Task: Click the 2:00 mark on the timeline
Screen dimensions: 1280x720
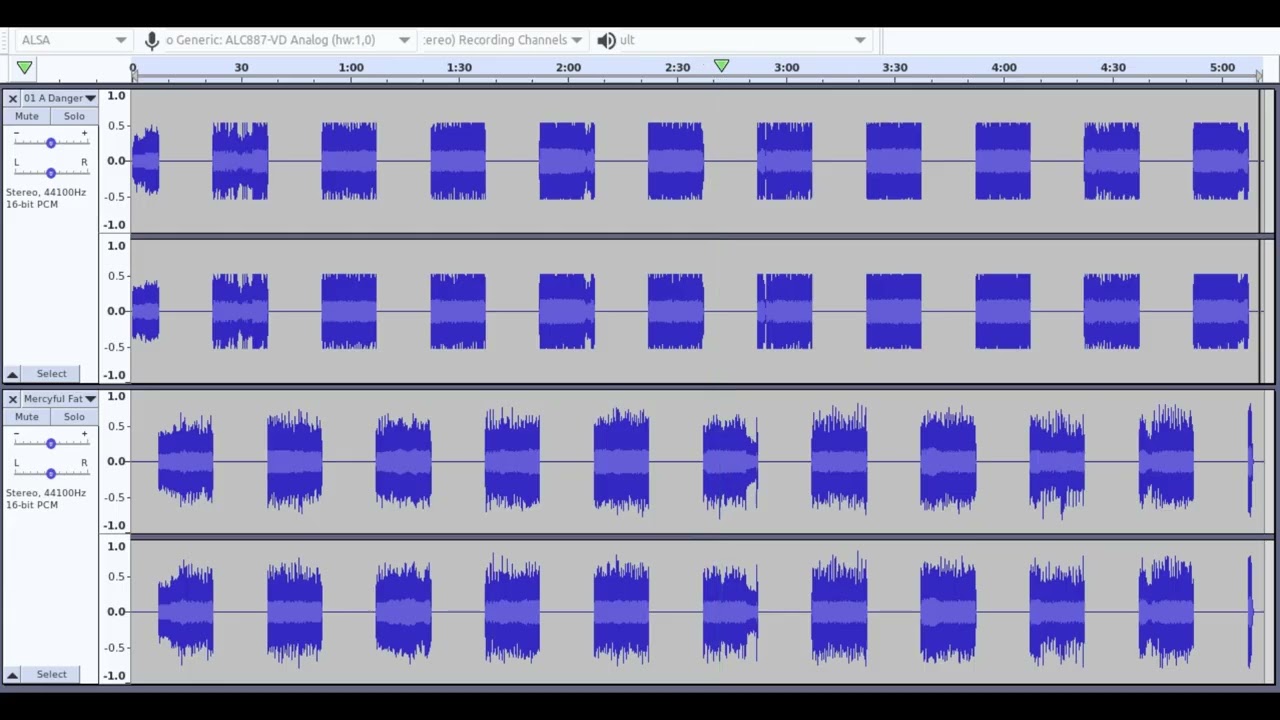Action: (x=568, y=68)
